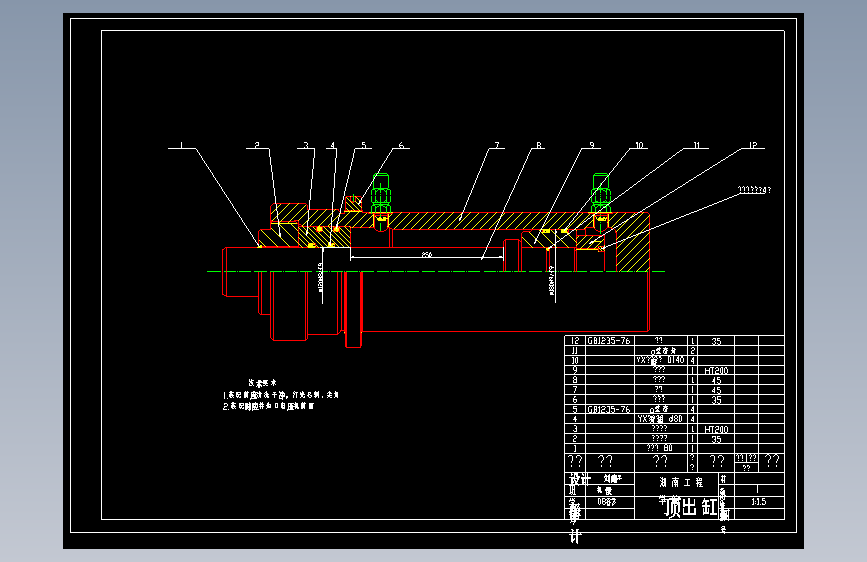Image resolution: width=867 pixels, height=562 pixels.
Task: Click GB1235-76 in parts list row 12
Action: coord(608,341)
